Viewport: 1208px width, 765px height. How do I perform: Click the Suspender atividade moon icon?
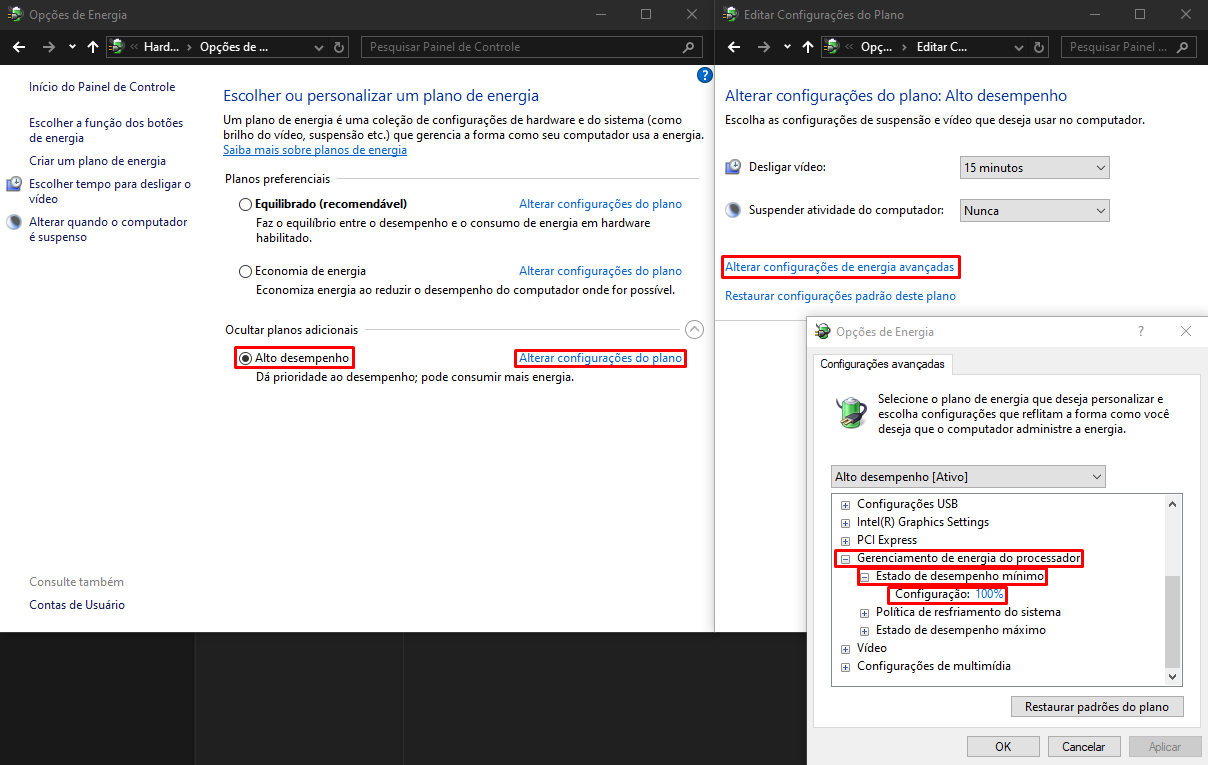(734, 211)
